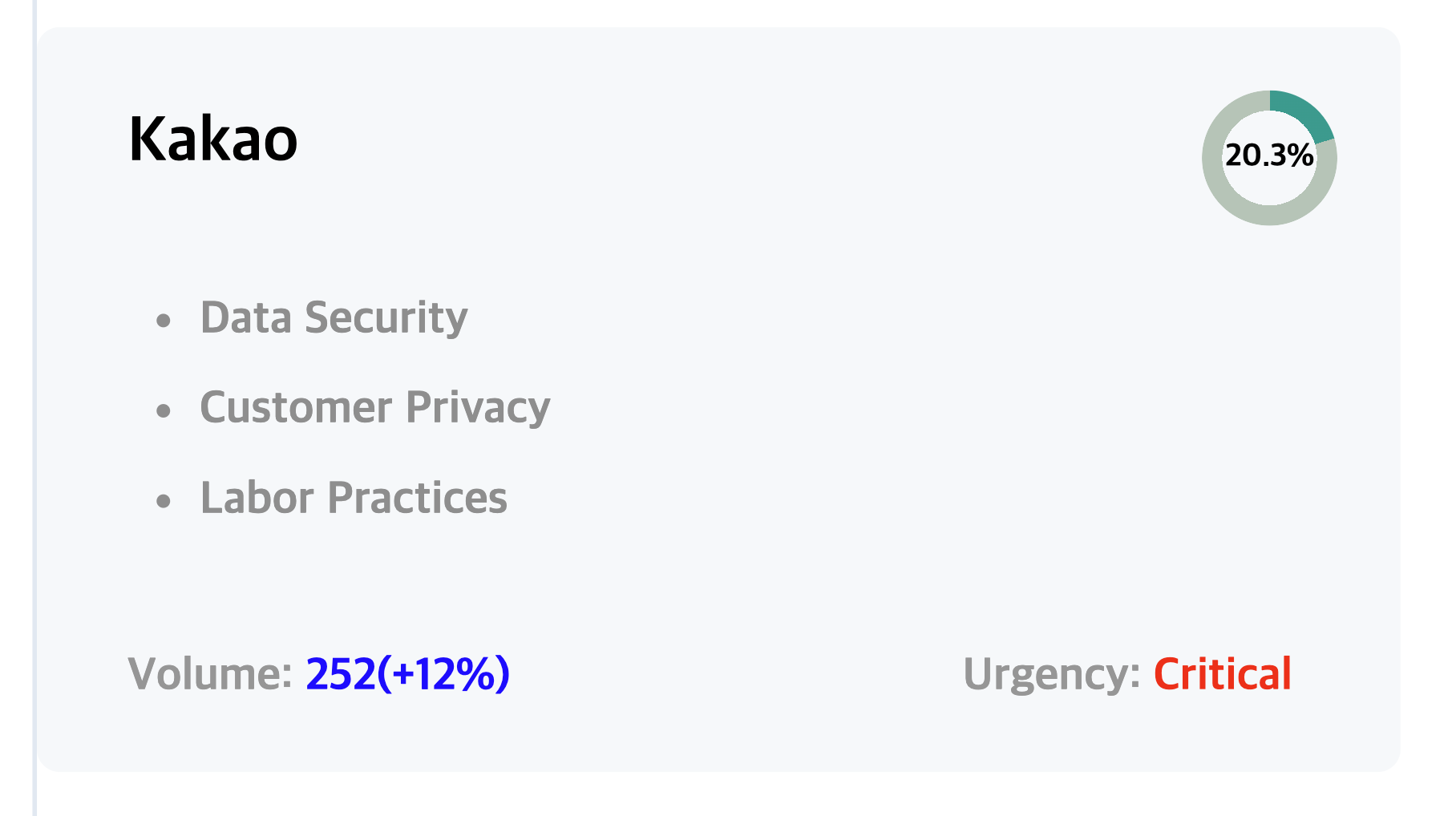Viewport: 1456px width, 816px height.
Task: Click the Urgency label text
Action: click(x=1052, y=675)
